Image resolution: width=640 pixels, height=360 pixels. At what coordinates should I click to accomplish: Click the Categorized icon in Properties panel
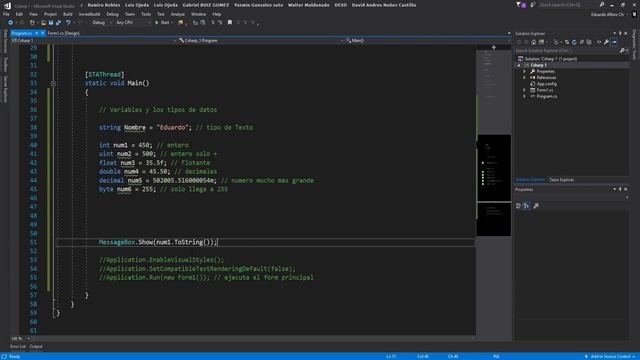(518, 206)
